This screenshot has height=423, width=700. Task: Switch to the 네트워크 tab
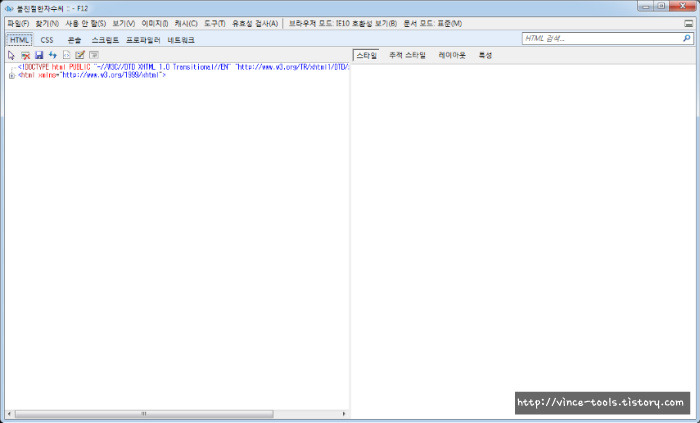click(181, 40)
